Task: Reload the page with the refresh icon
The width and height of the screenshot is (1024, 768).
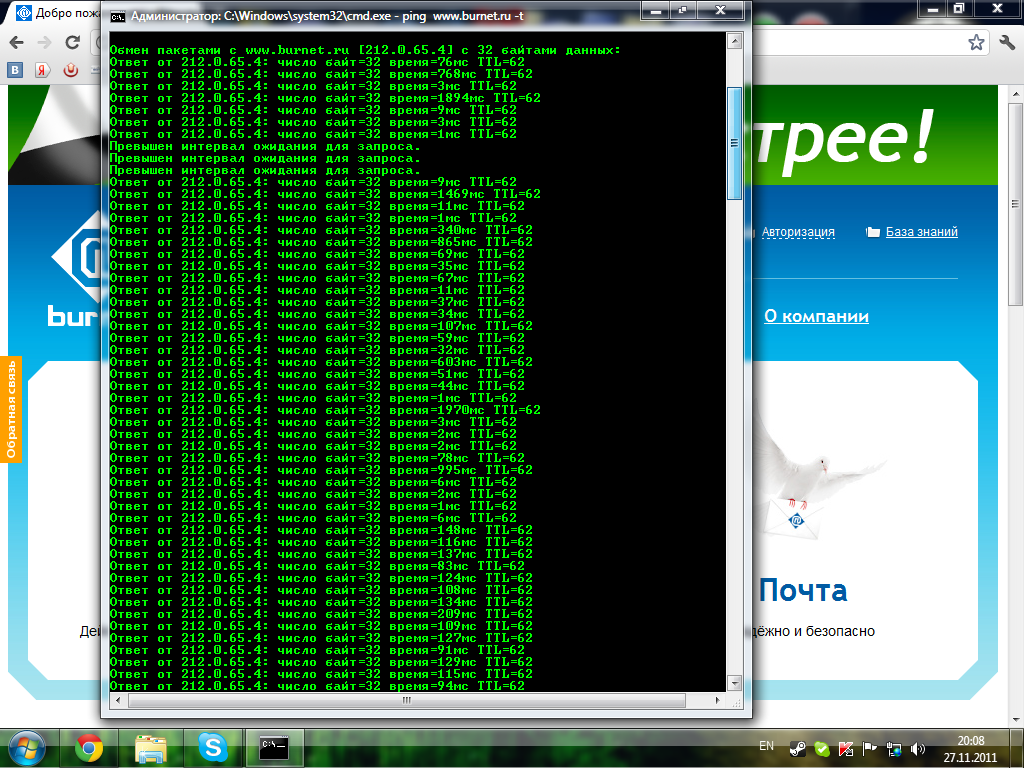Action: click(x=72, y=43)
